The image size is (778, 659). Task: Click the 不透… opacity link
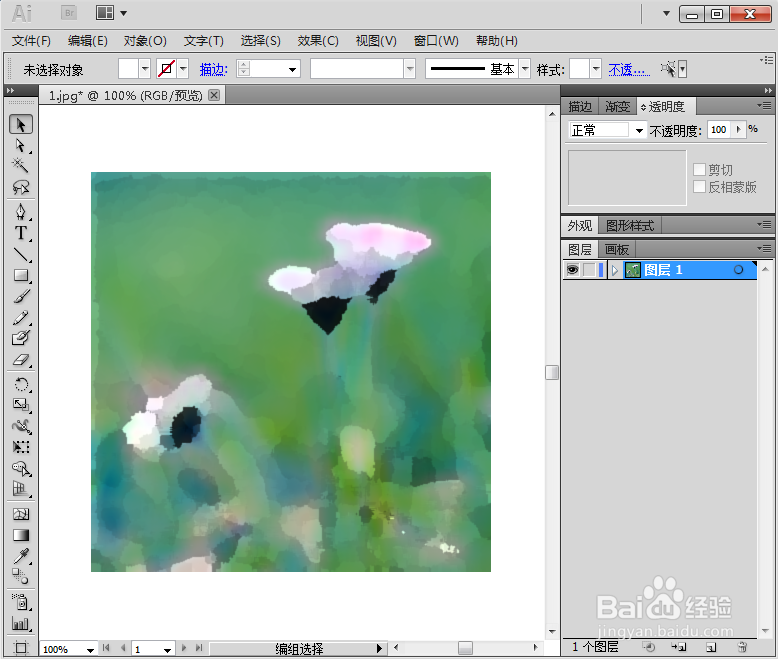point(629,69)
